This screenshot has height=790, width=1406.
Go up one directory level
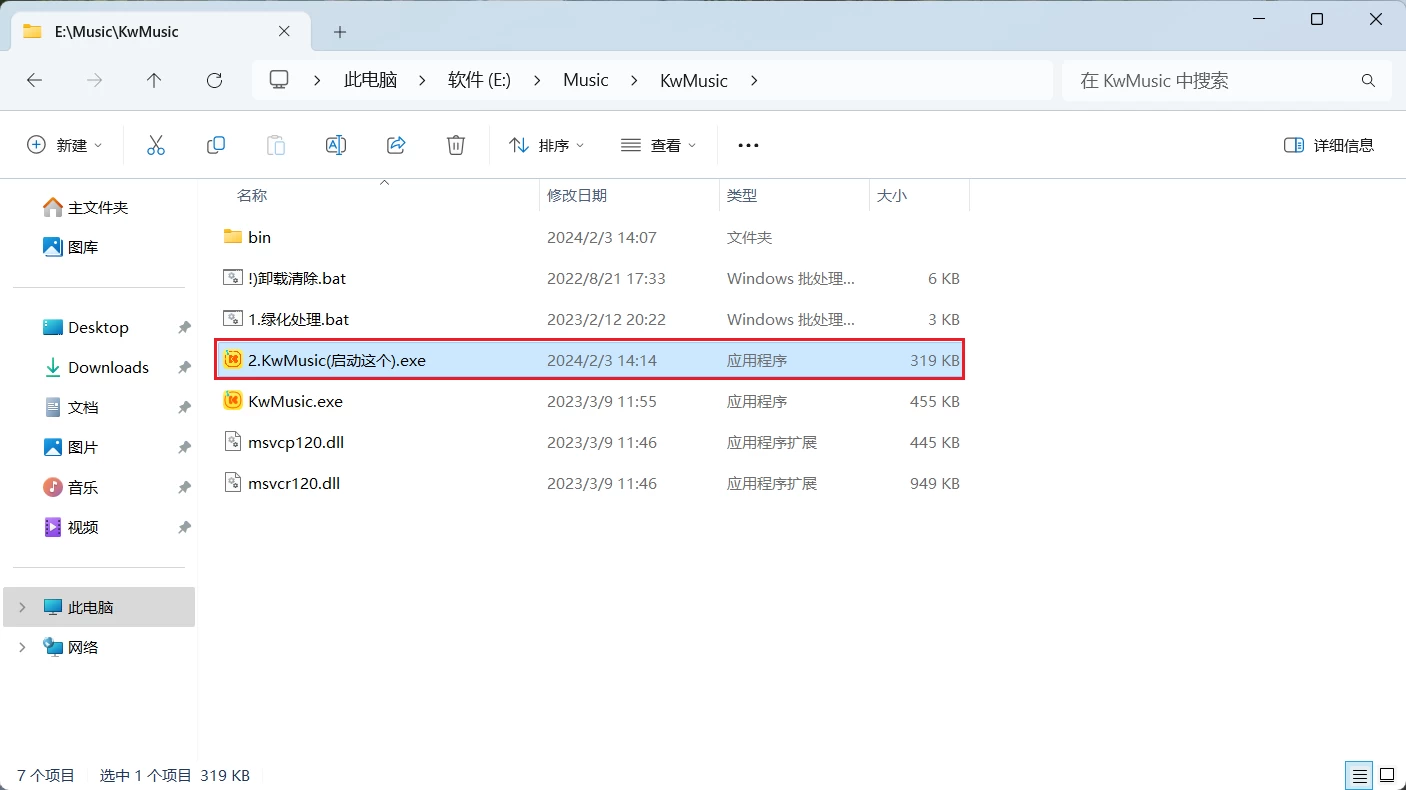coord(154,80)
